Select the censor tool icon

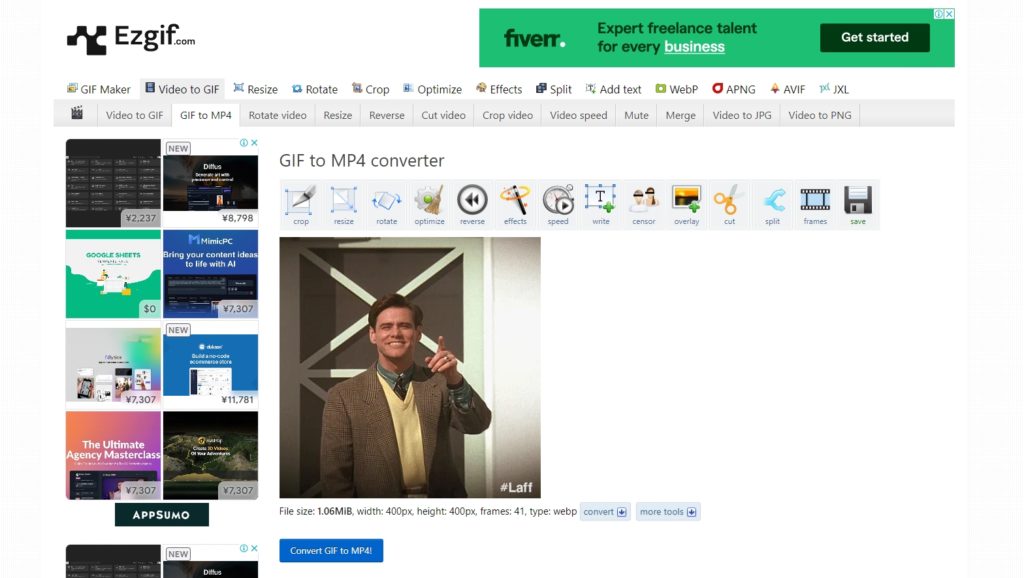tap(643, 200)
